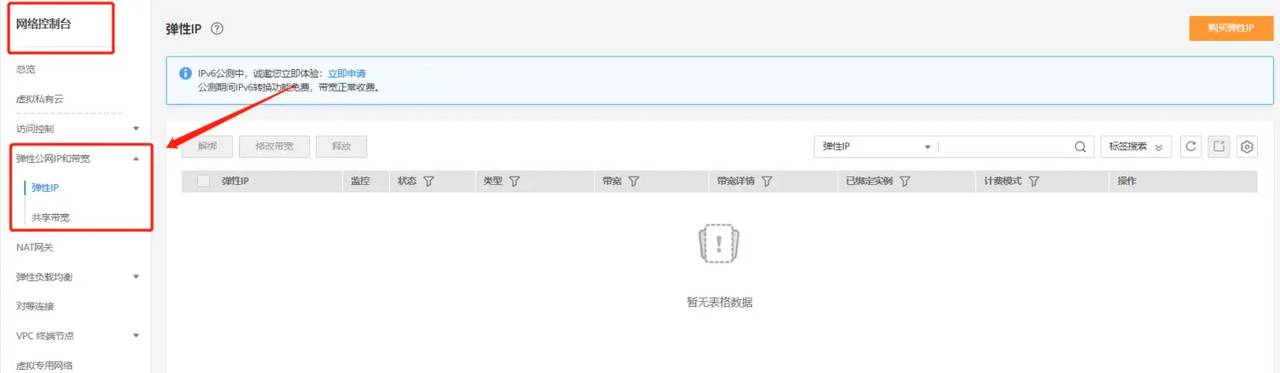Click the 监控 column header
The width and height of the screenshot is (1280, 373).
click(x=361, y=182)
